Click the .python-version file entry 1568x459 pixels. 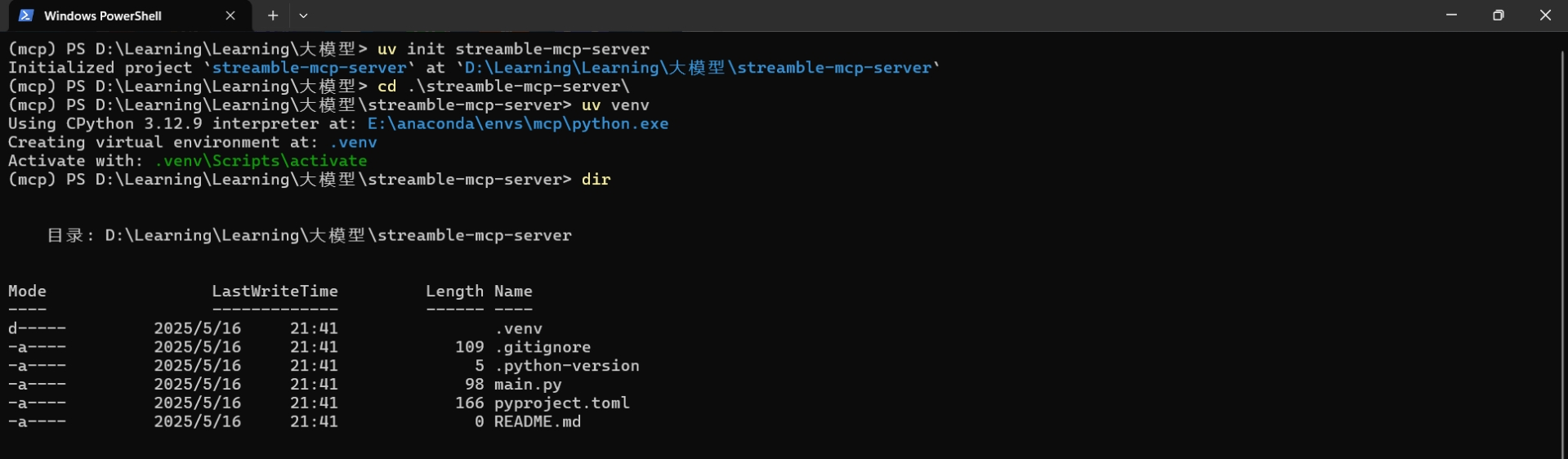coord(567,365)
